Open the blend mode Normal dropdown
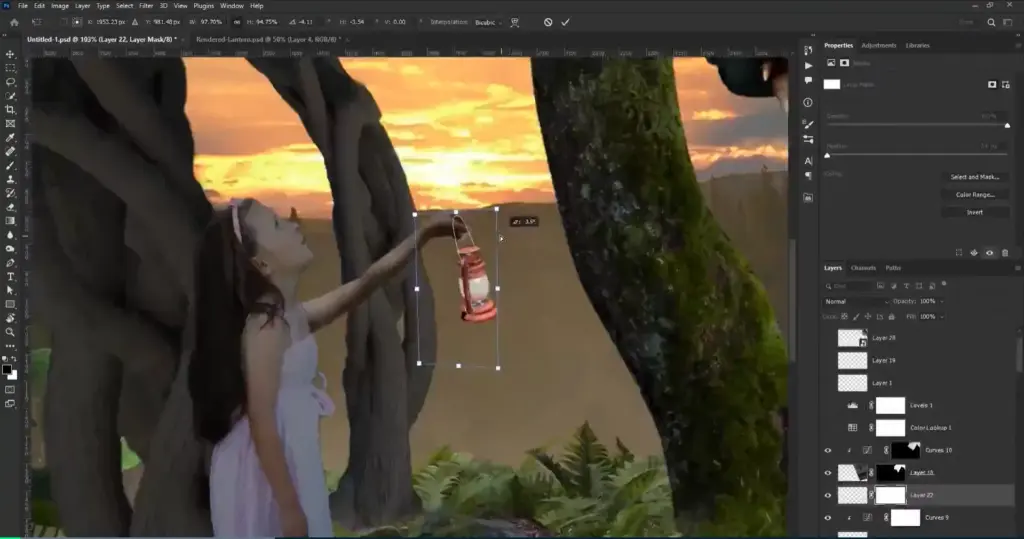The width and height of the screenshot is (1024, 539). (856, 301)
